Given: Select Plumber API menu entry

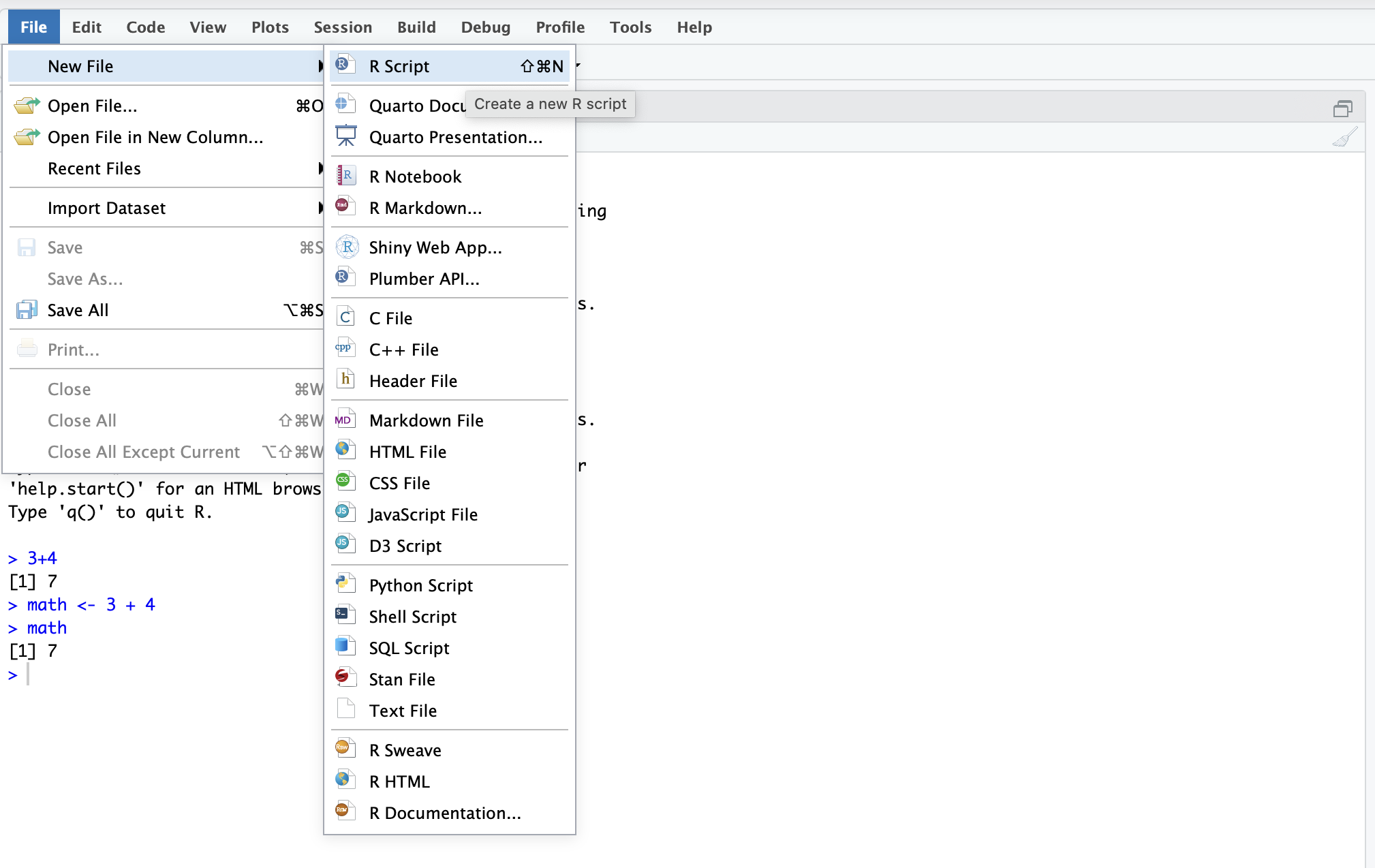Looking at the screenshot, I should click(450, 278).
